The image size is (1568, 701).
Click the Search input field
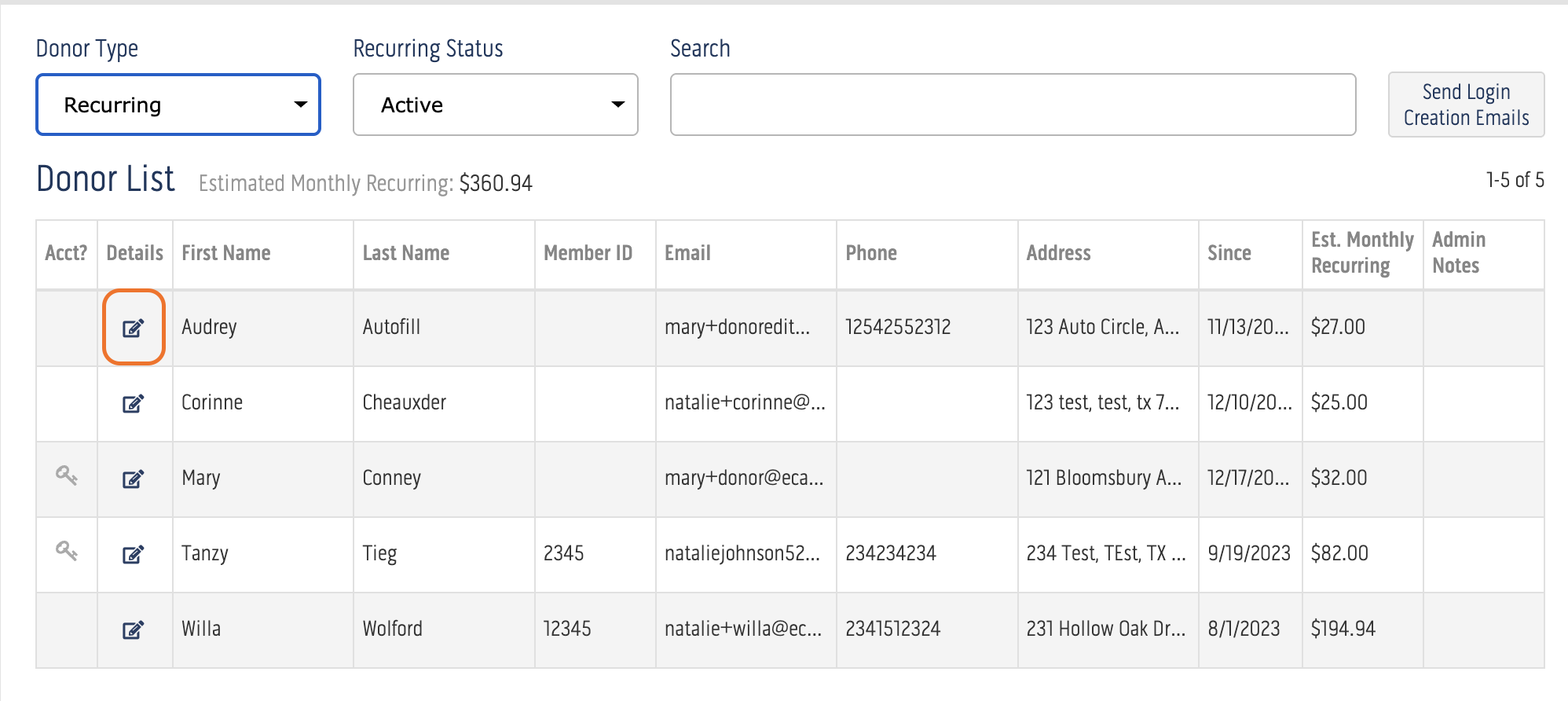coord(1013,105)
